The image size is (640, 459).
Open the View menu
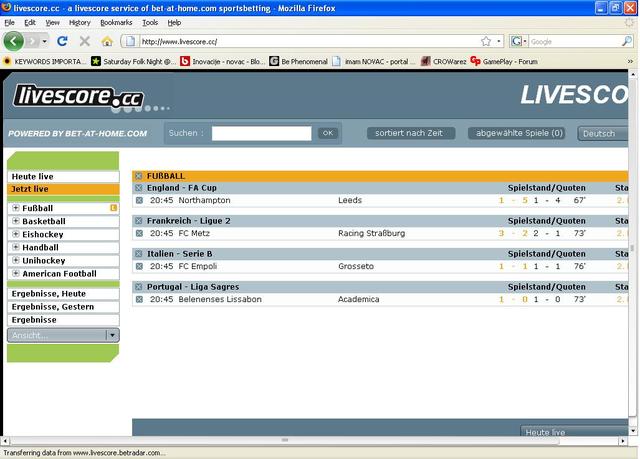(52, 23)
